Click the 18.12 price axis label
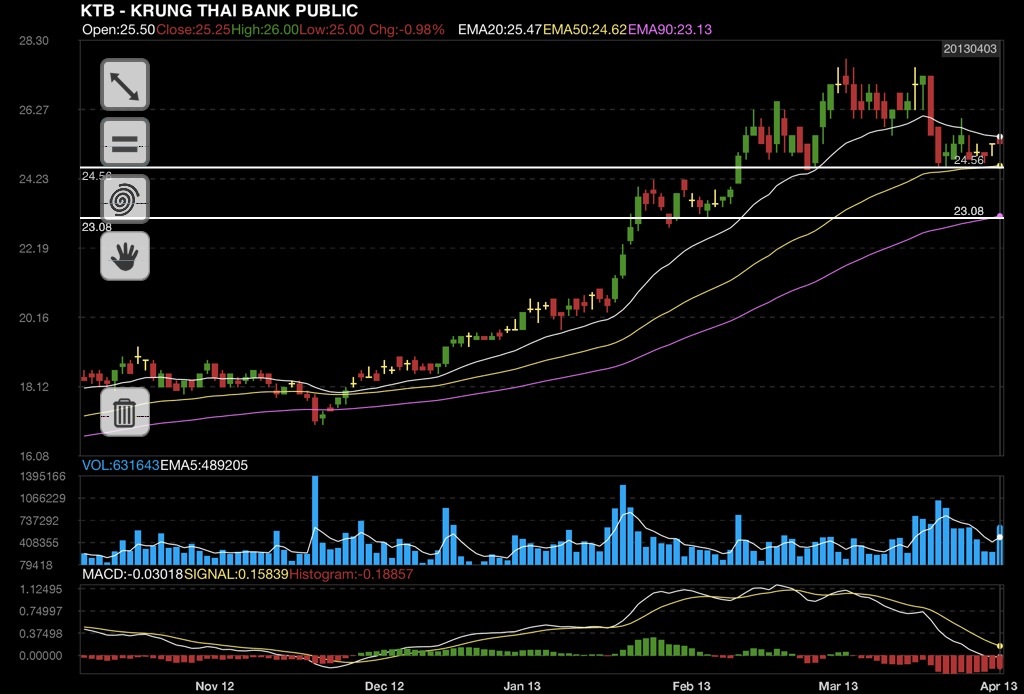 pyautogui.click(x=34, y=386)
